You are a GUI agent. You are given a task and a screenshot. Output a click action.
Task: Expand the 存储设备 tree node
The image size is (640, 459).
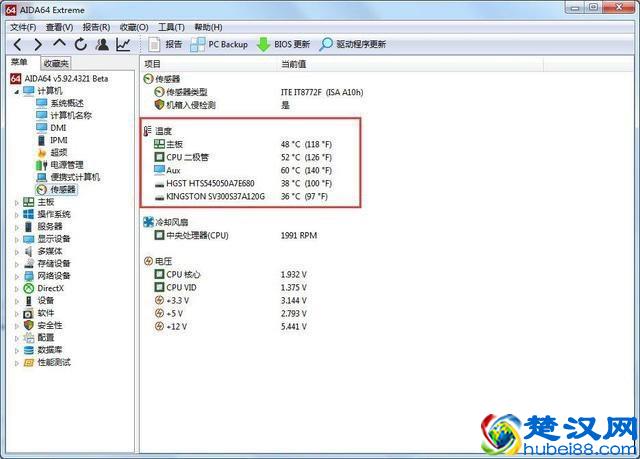(x=16, y=264)
